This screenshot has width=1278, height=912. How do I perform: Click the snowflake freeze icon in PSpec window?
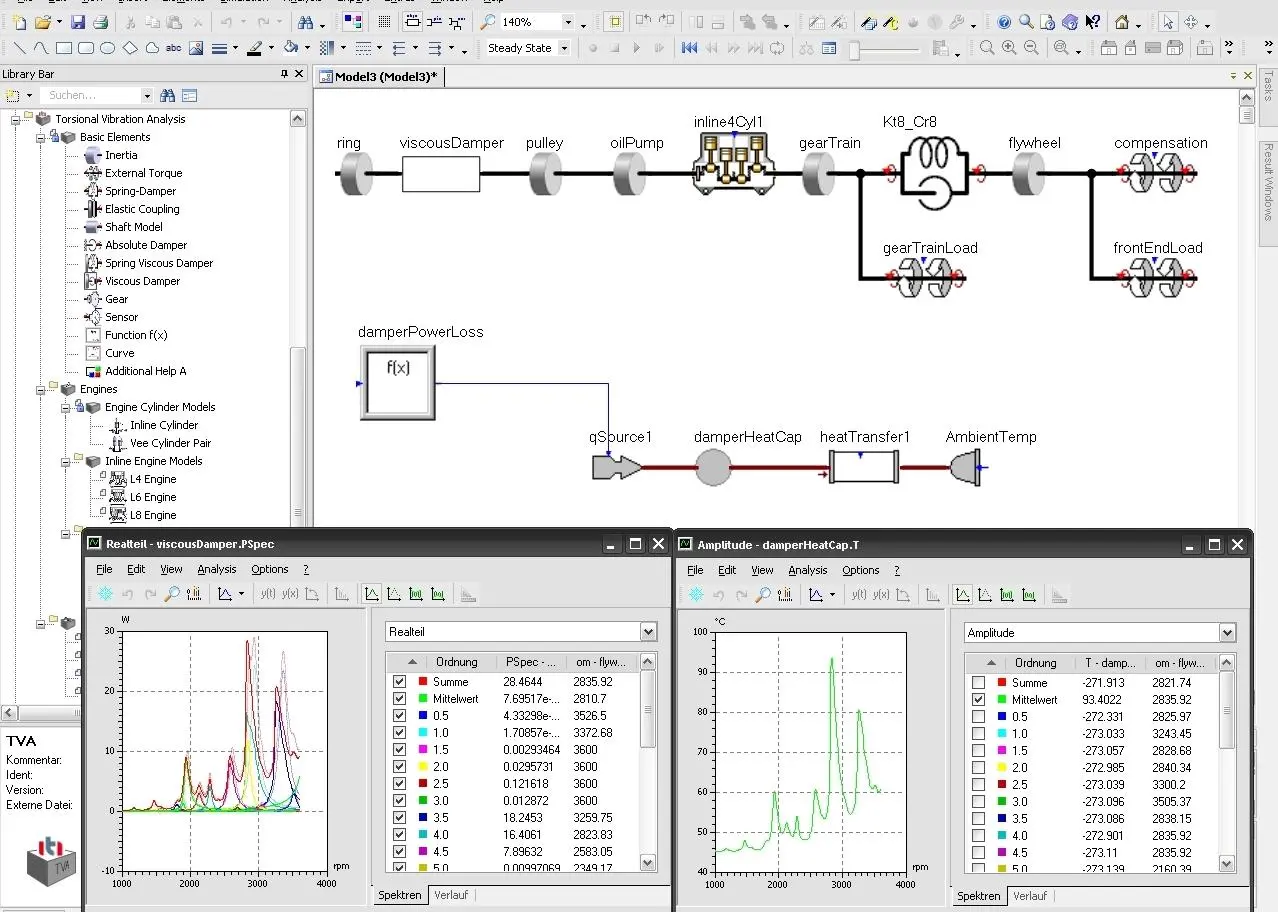[105, 594]
